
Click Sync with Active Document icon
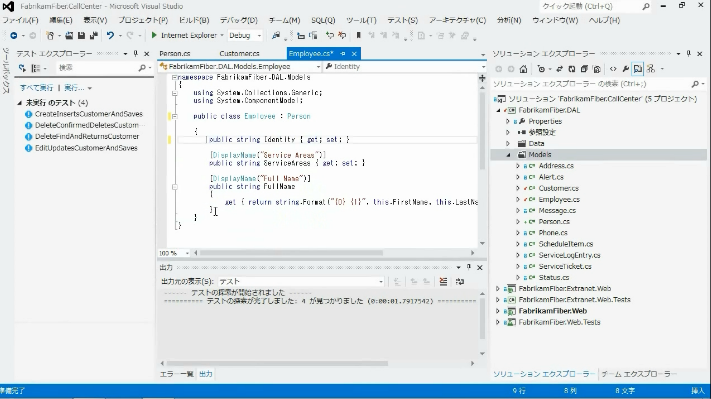[x=560, y=69]
